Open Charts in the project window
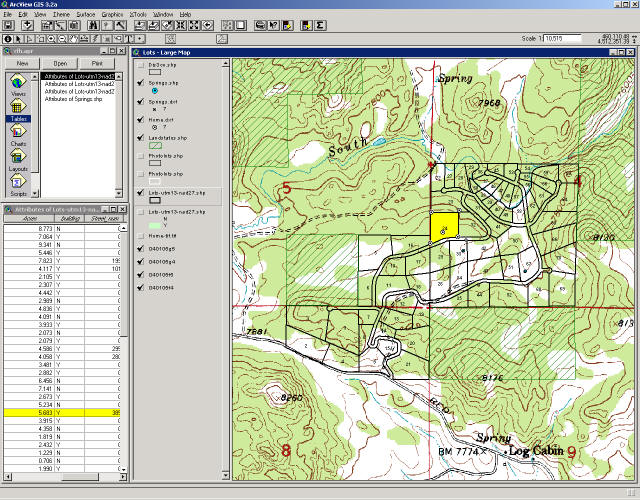 tap(18, 135)
